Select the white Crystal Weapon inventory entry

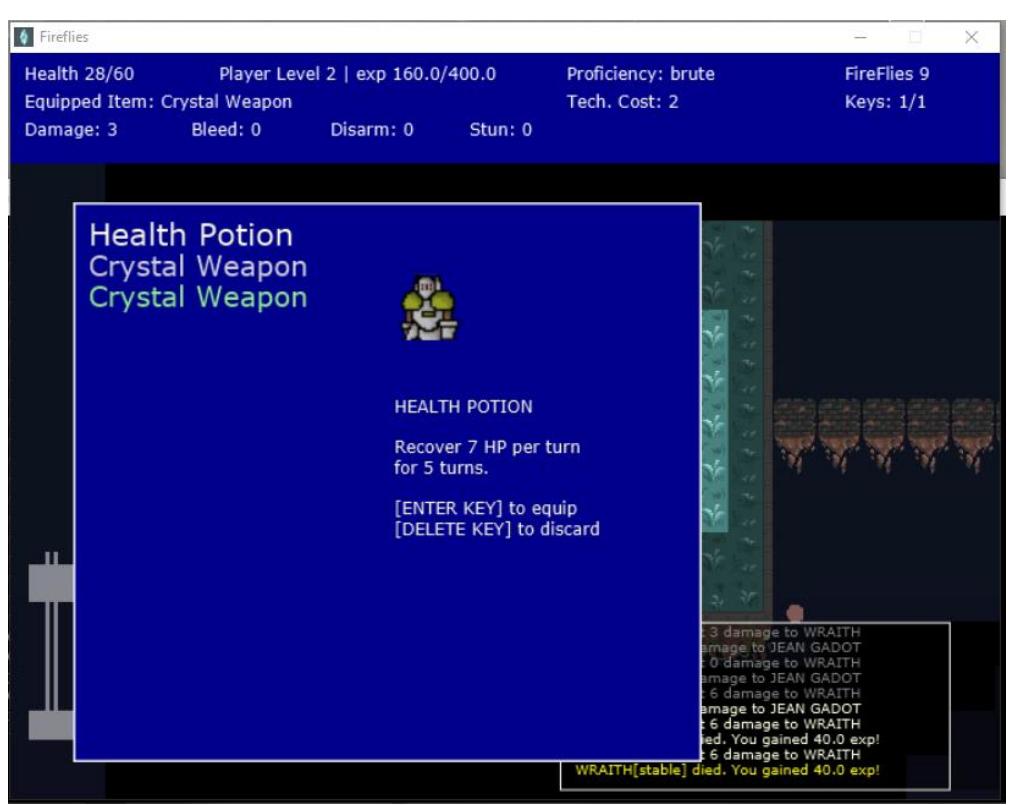click(x=198, y=266)
